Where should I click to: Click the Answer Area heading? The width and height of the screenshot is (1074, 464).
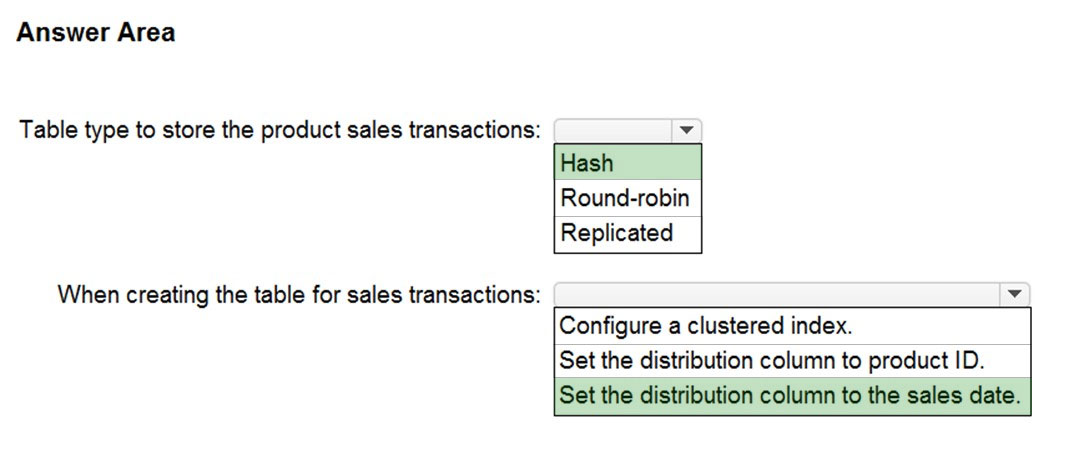pos(95,32)
